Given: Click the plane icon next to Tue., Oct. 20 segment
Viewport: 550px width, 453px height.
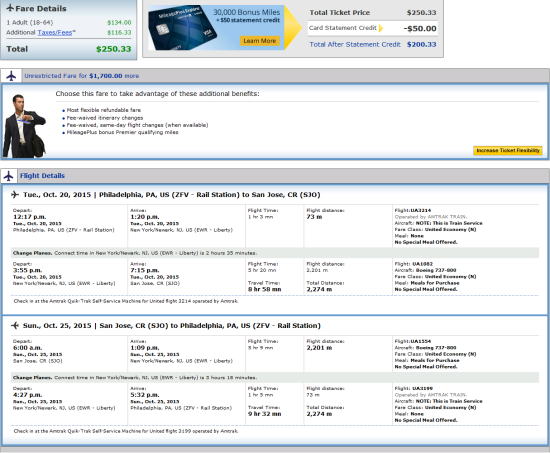Looking at the screenshot, I should pos(15,194).
